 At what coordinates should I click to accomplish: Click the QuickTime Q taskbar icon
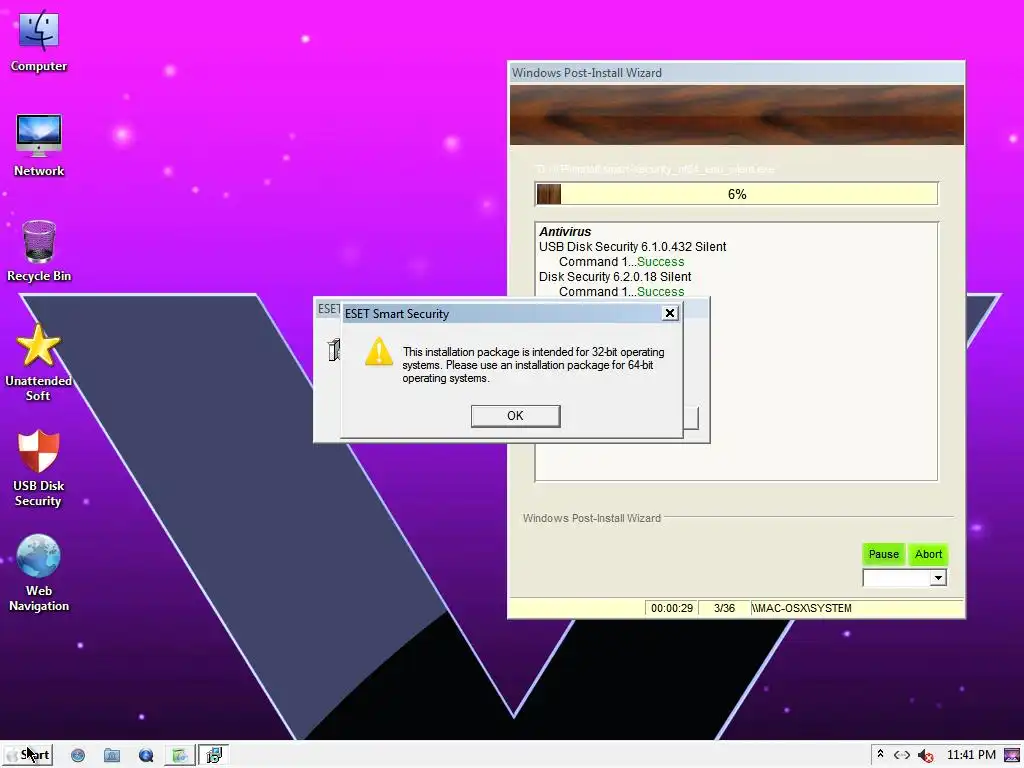point(146,756)
